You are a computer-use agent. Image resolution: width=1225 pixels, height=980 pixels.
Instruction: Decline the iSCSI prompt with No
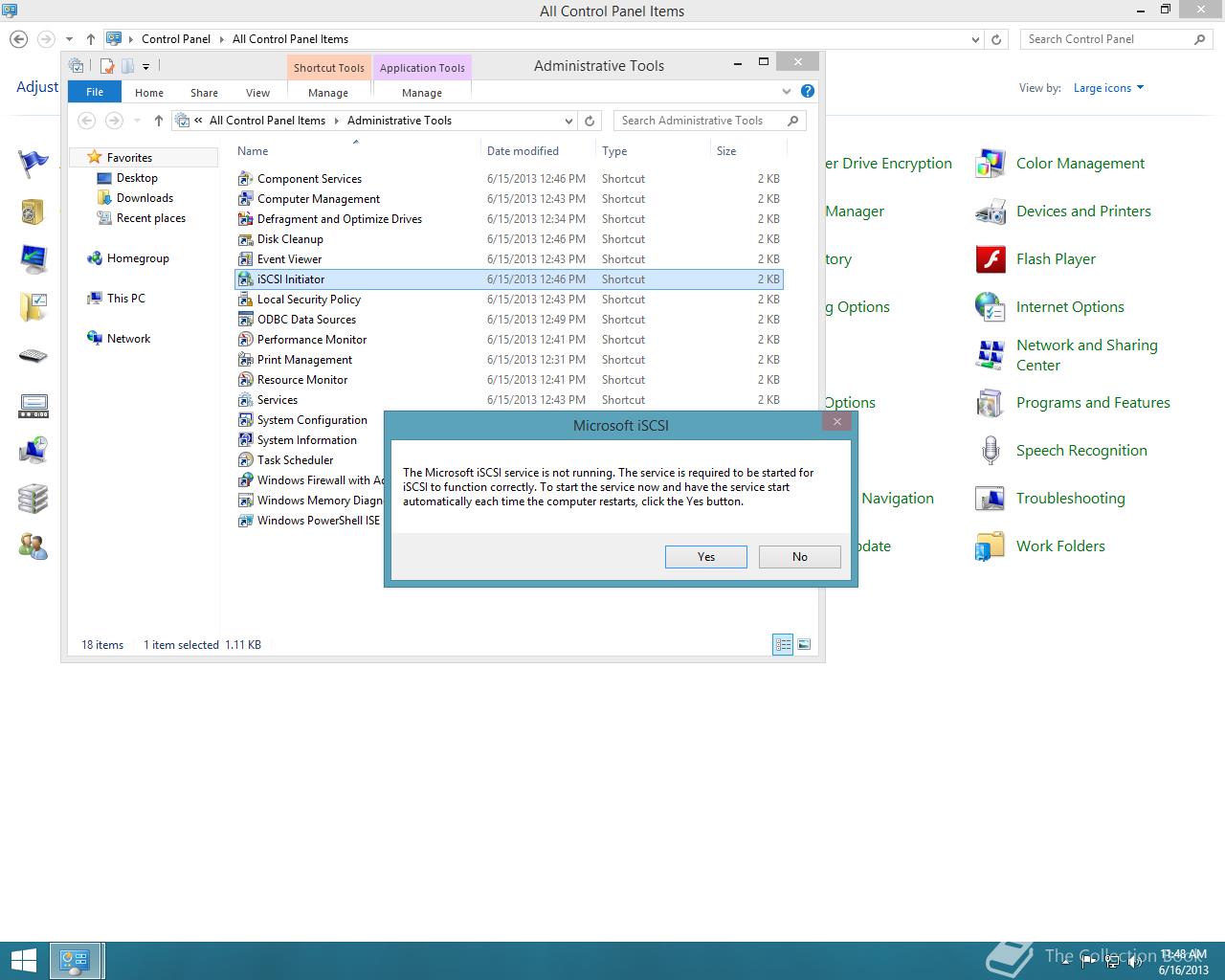tap(799, 557)
